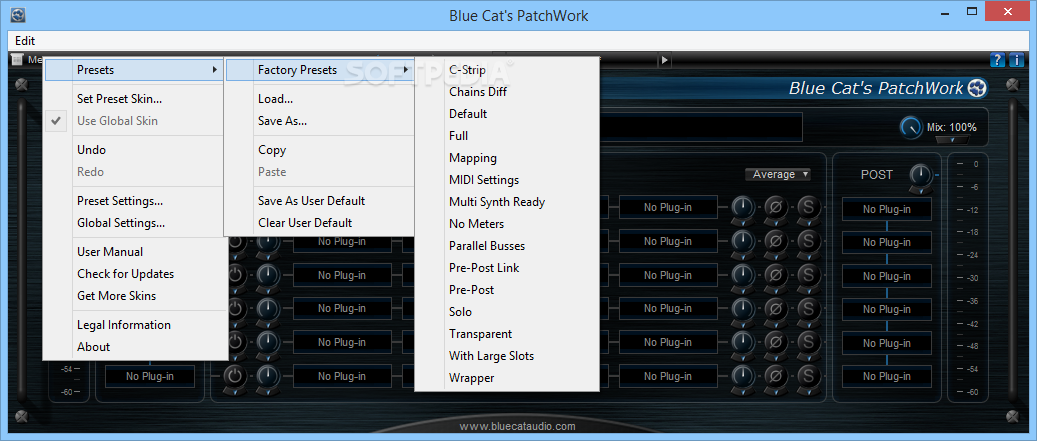Click the gain knob in the first chain row
Image resolution: width=1037 pixels, height=441 pixels.
(x=743, y=208)
